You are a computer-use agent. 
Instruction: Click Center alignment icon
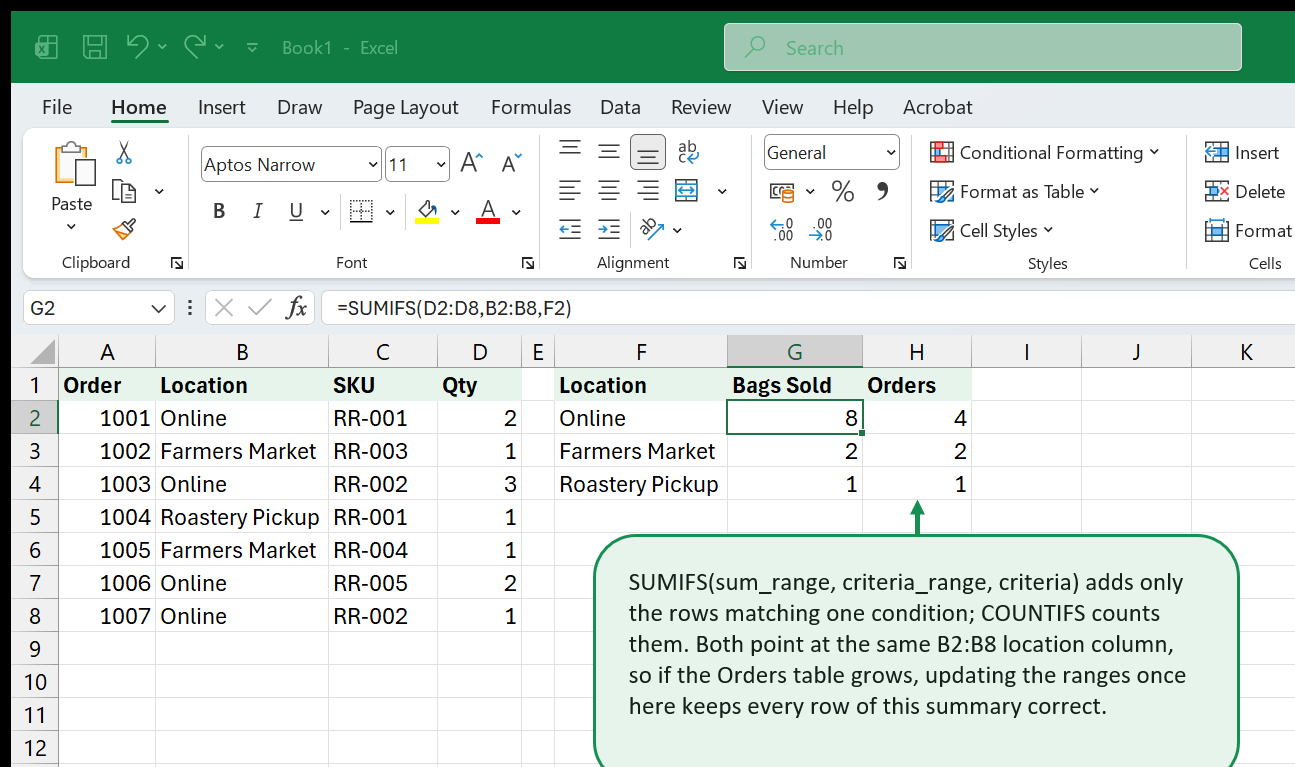(609, 190)
